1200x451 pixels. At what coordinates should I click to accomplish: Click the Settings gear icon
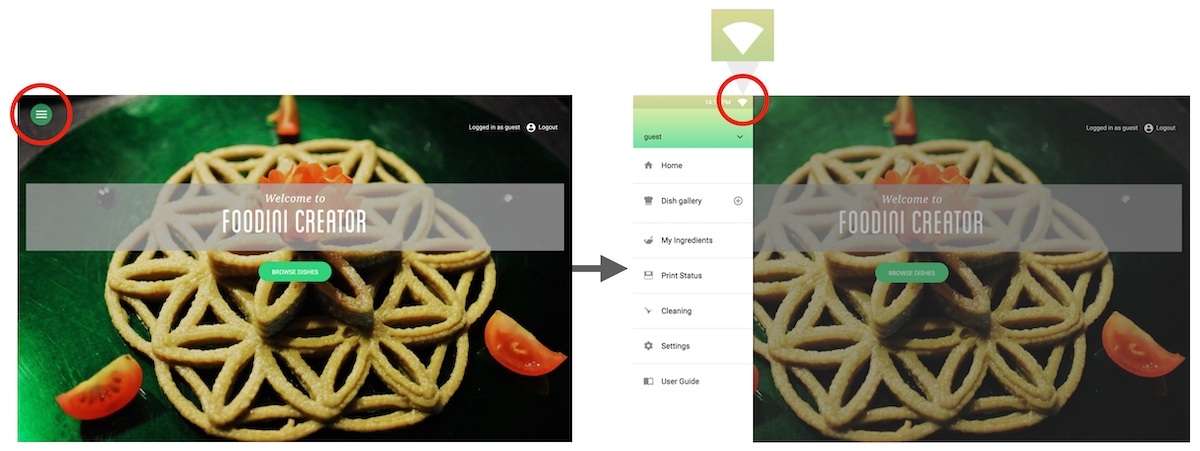click(x=648, y=346)
